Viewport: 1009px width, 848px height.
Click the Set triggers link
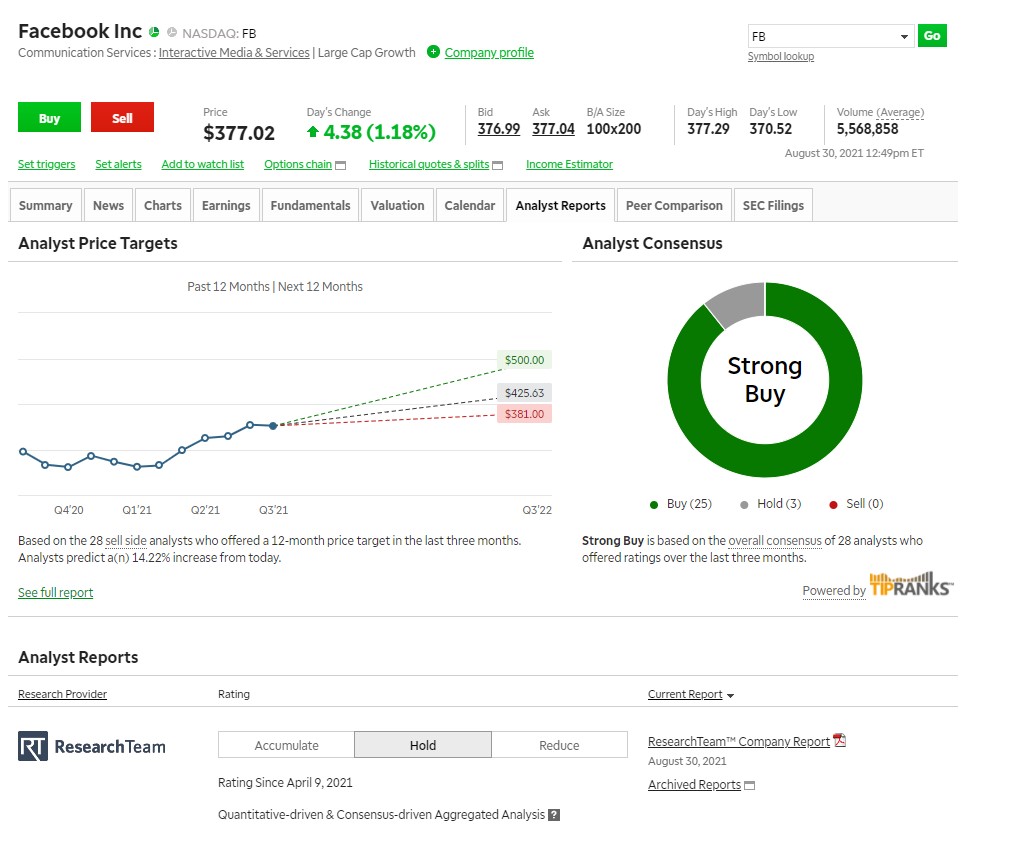46,164
